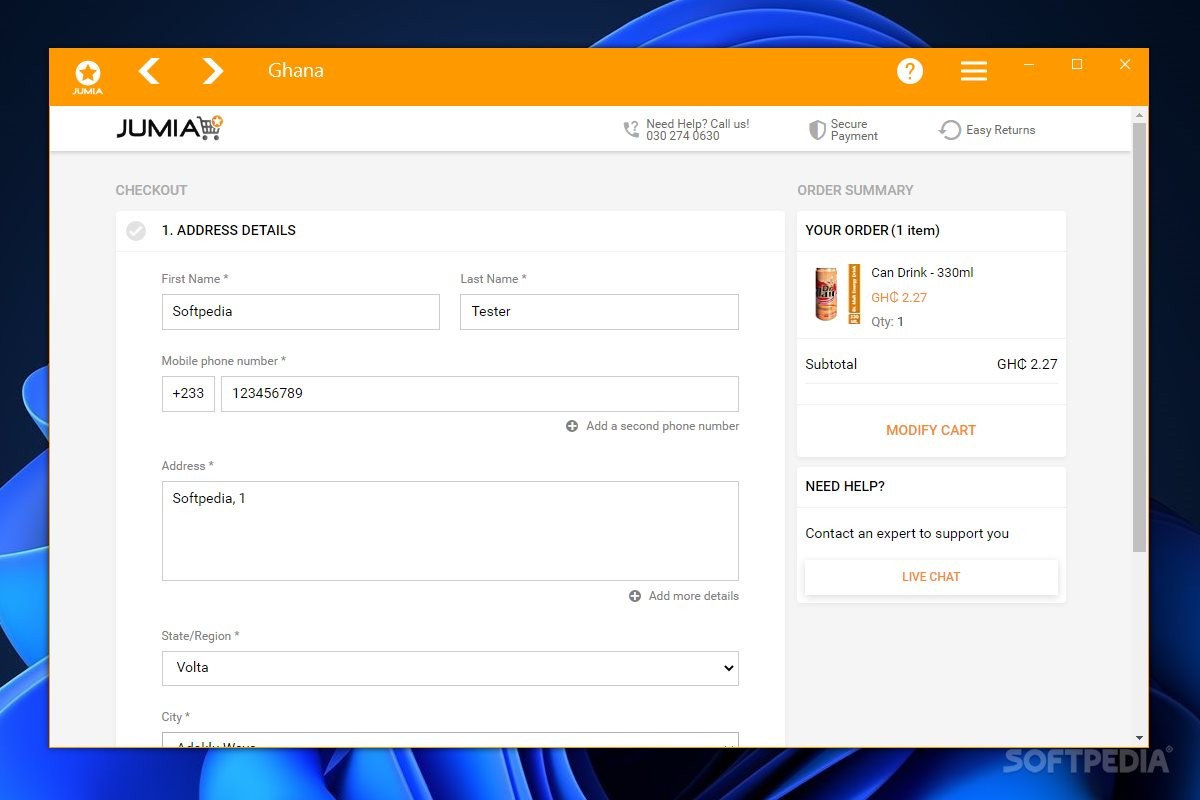The height and width of the screenshot is (800, 1200).
Task: Click the Secure Payment label
Action: [x=854, y=130]
